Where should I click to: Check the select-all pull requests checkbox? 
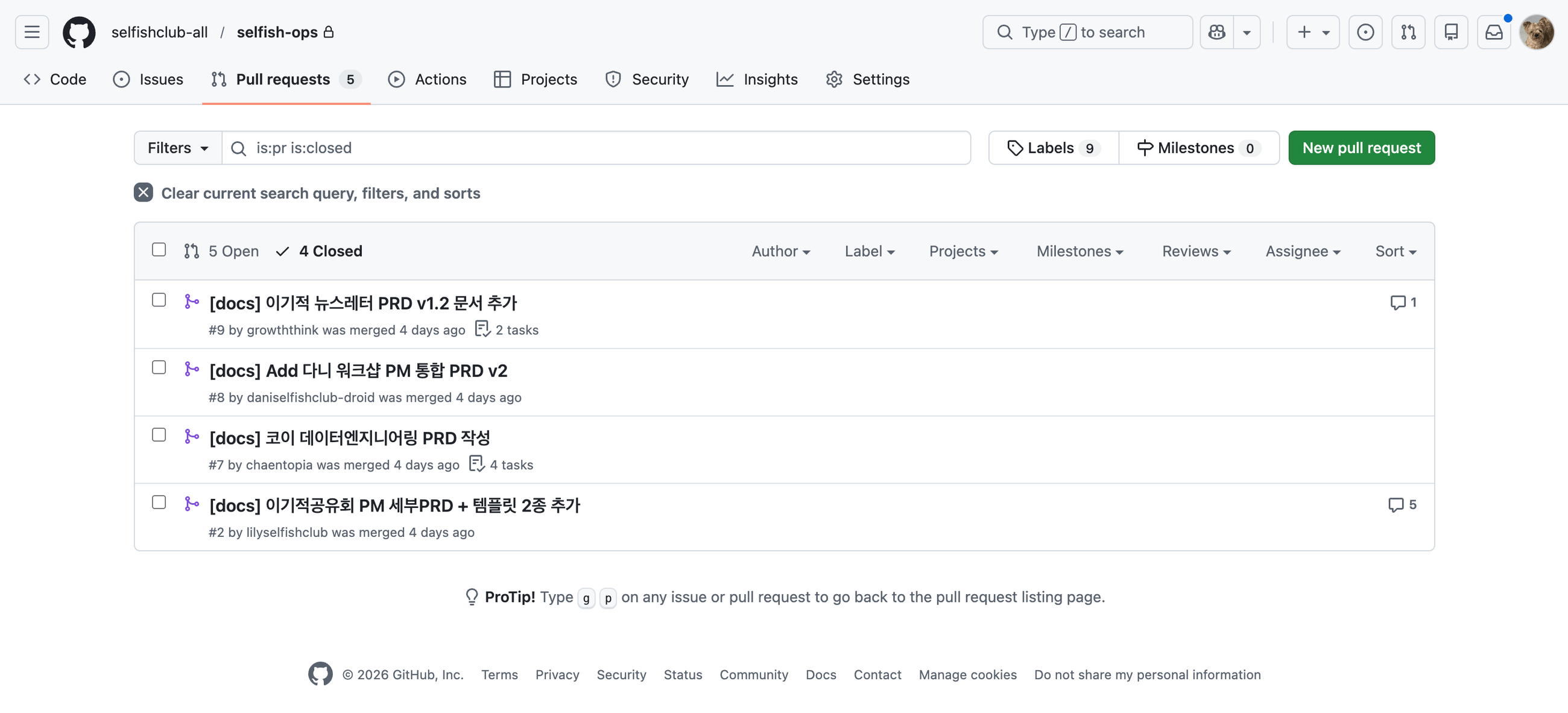[x=159, y=250]
